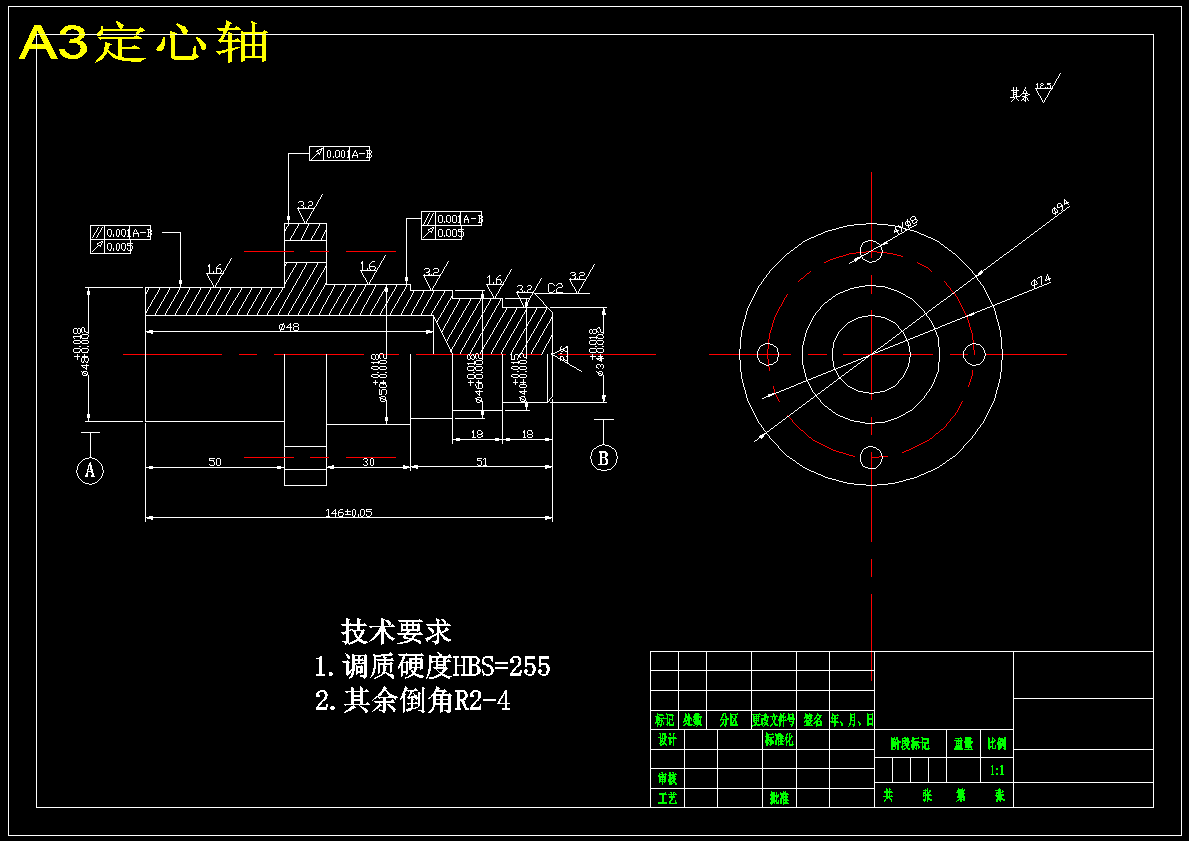Click the '更改文件号' title block cell
Screen dimensions: 1189x841
[774, 720]
